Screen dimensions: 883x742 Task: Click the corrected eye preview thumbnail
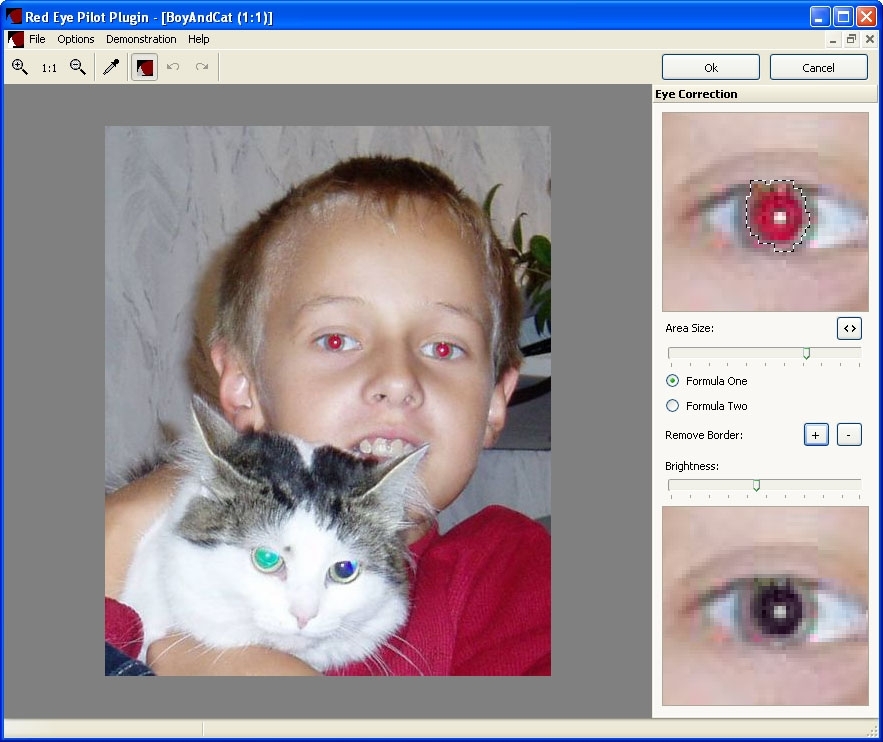point(765,606)
